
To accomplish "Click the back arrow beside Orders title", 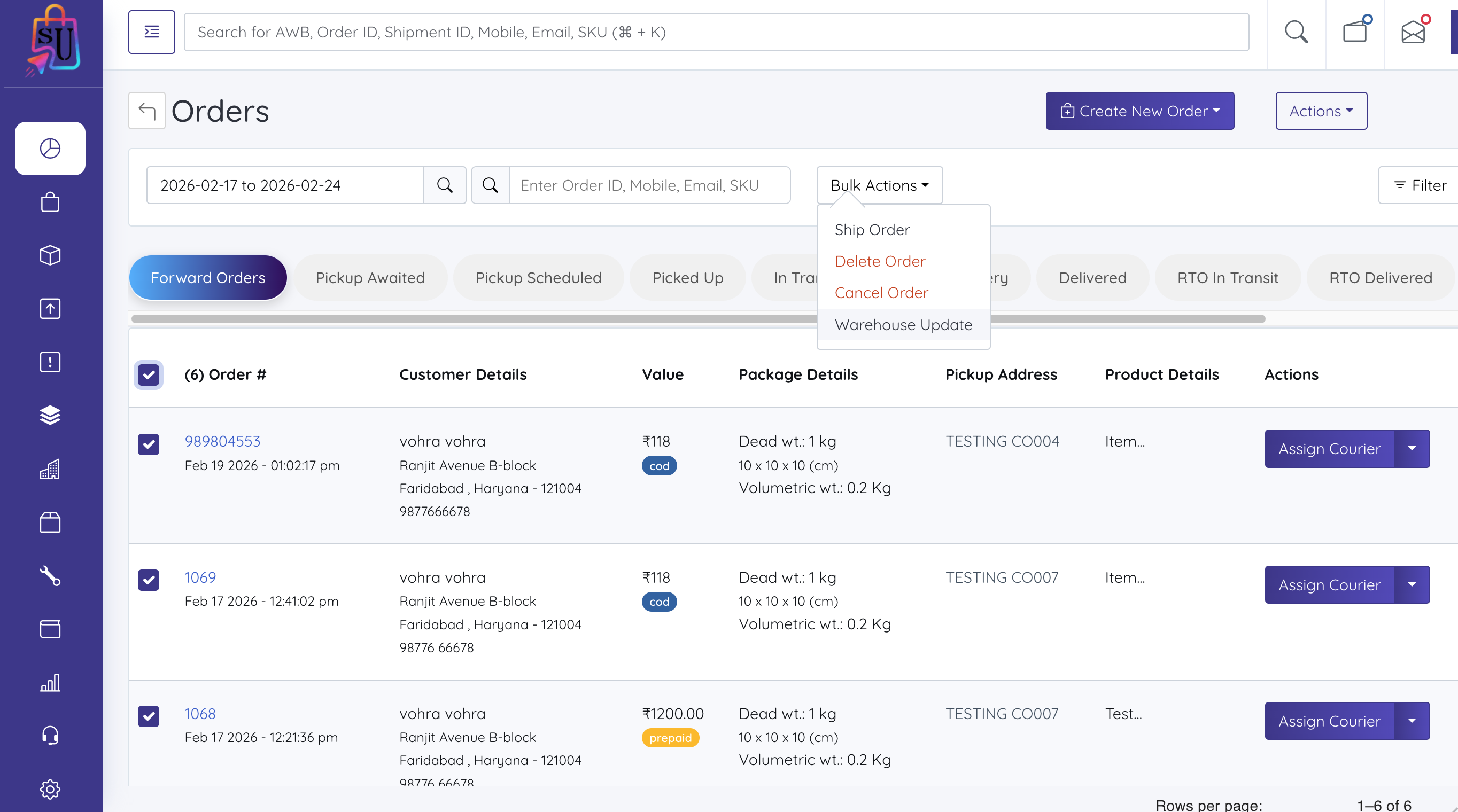I will click(147, 111).
